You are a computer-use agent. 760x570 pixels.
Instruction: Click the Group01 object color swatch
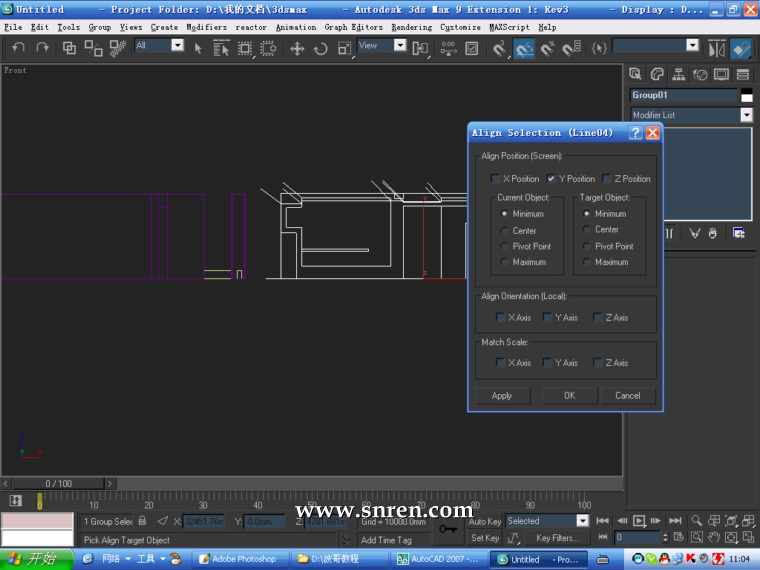[x=746, y=96]
